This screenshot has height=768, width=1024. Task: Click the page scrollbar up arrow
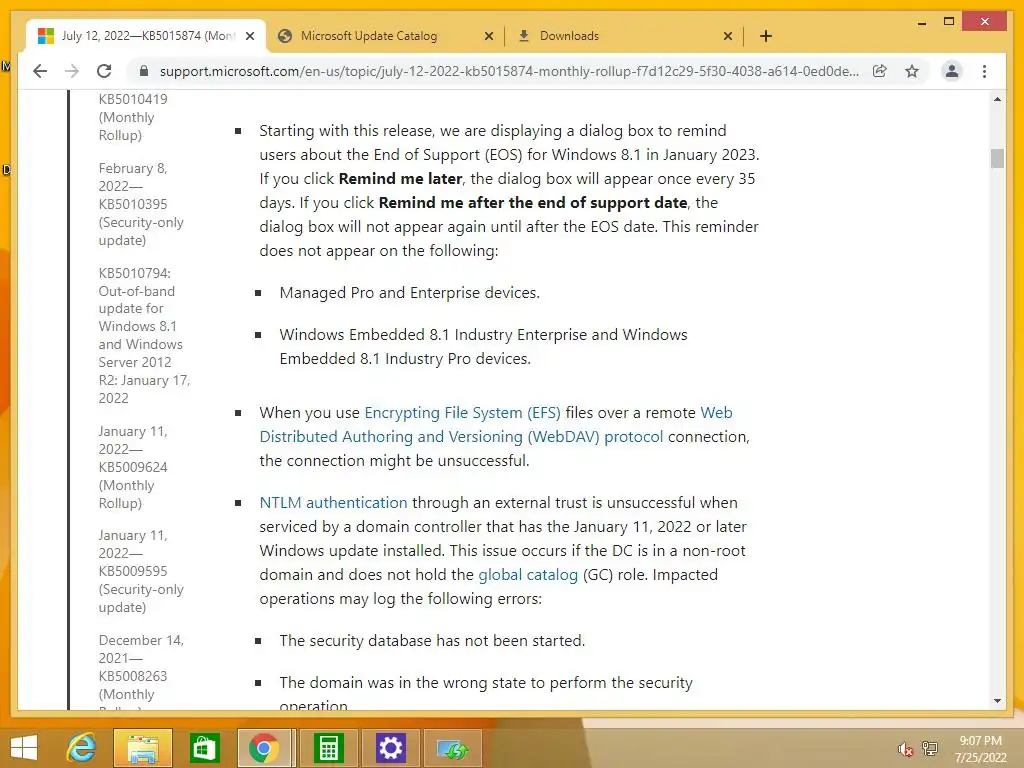[x=997, y=99]
